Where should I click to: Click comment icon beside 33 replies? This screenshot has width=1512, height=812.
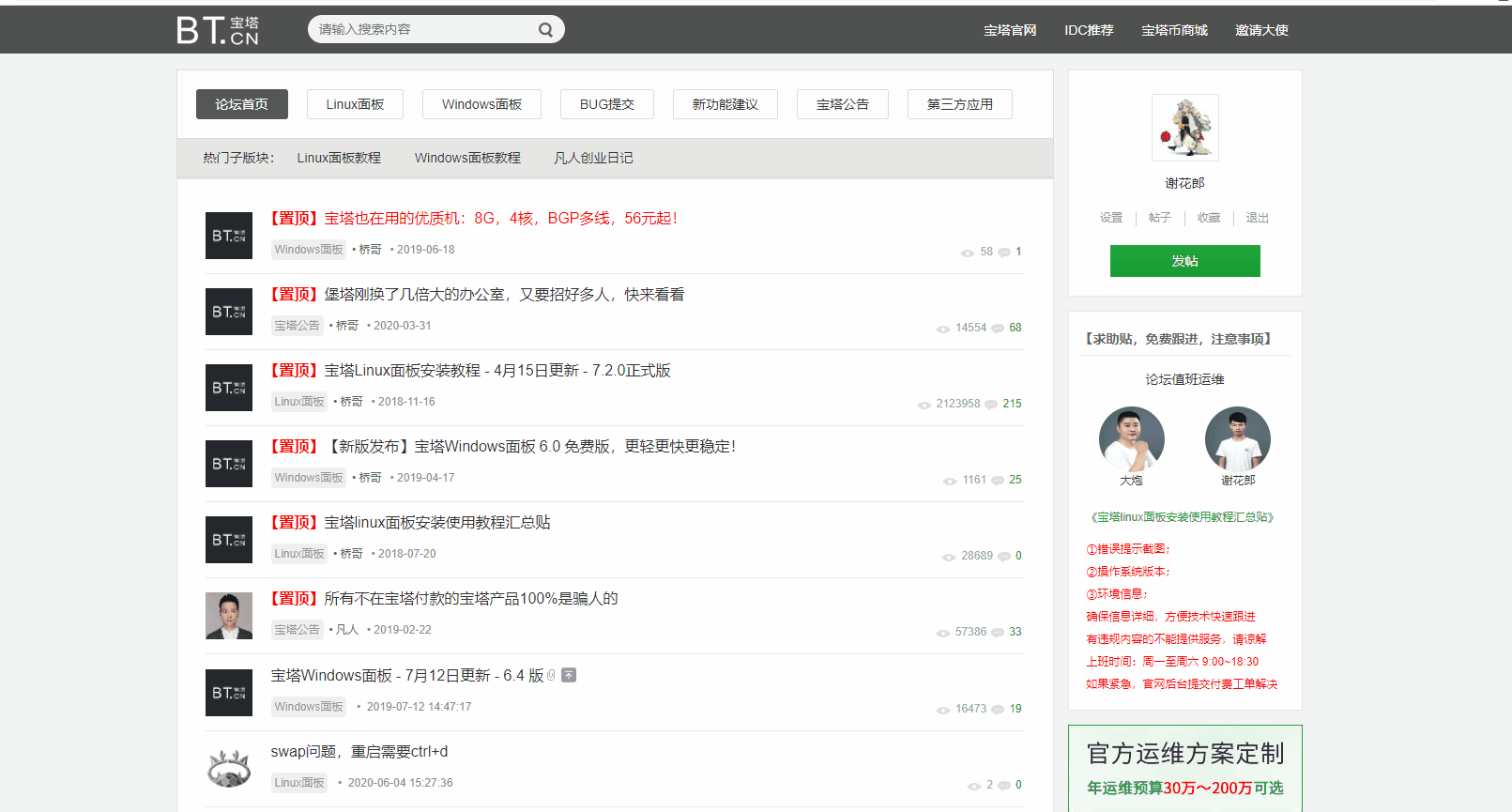pos(998,633)
